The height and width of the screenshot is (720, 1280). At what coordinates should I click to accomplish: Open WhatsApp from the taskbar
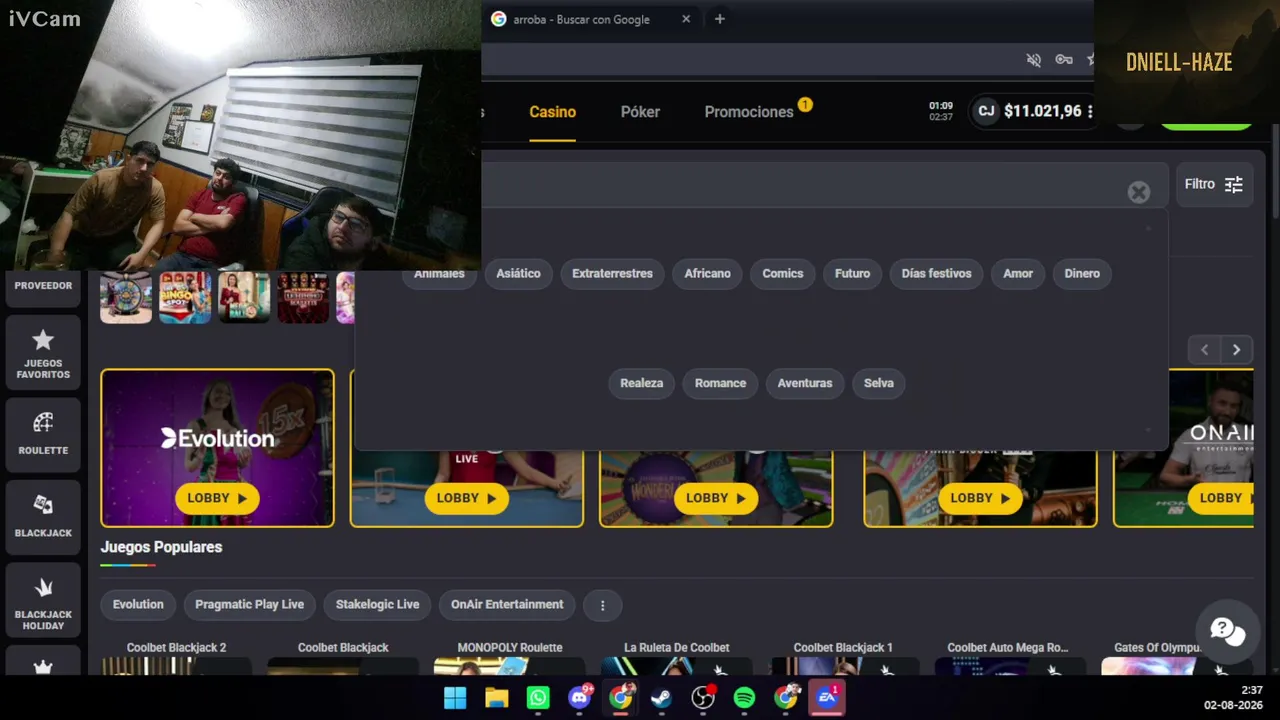pos(538,697)
